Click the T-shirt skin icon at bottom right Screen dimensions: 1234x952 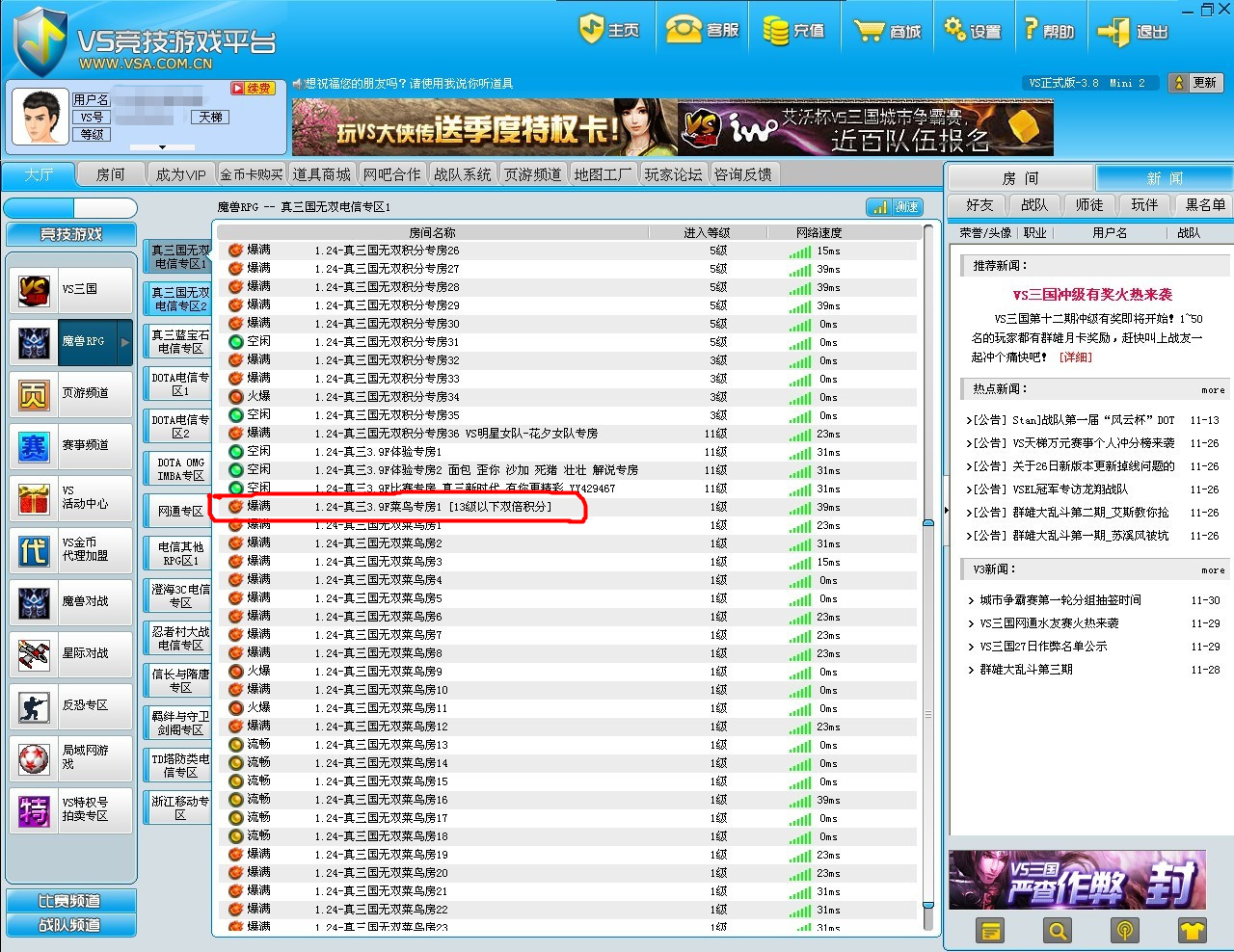coord(1193,930)
